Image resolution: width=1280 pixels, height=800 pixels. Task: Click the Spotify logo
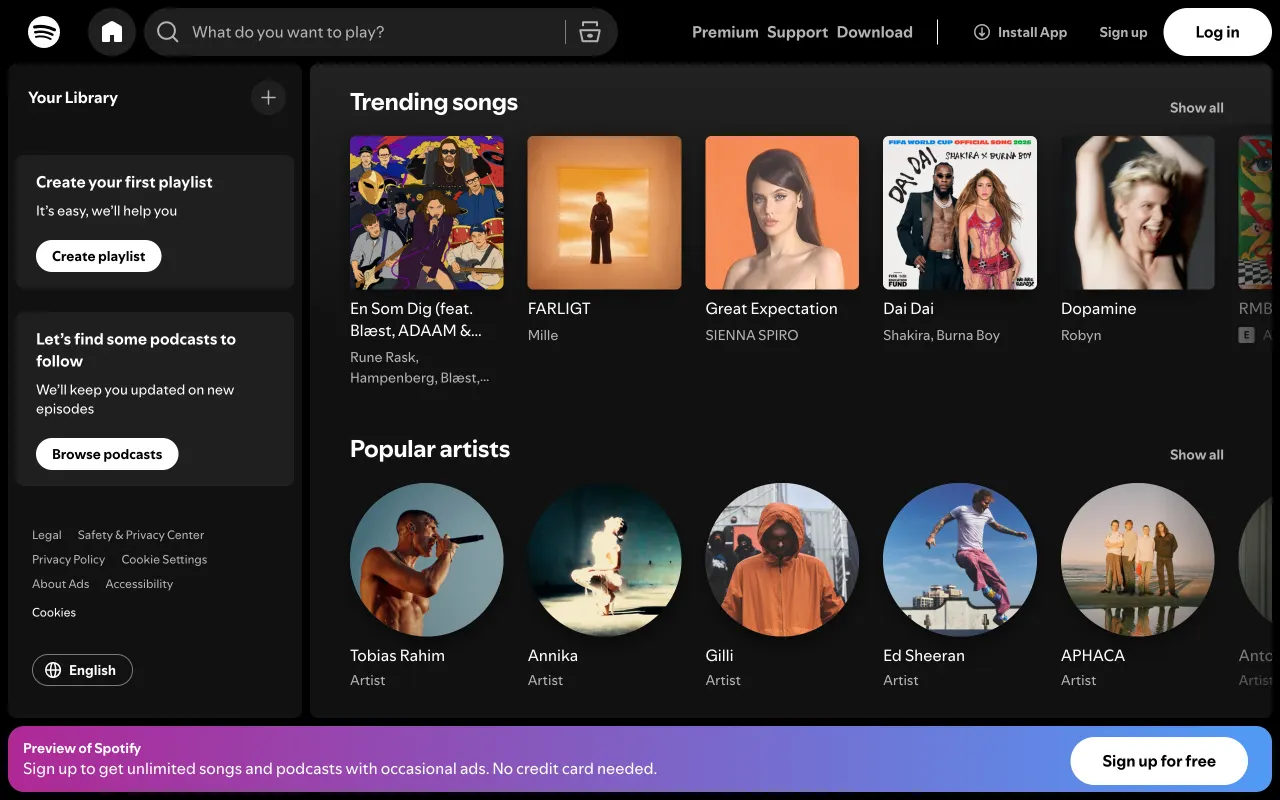click(x=44, y=32)
